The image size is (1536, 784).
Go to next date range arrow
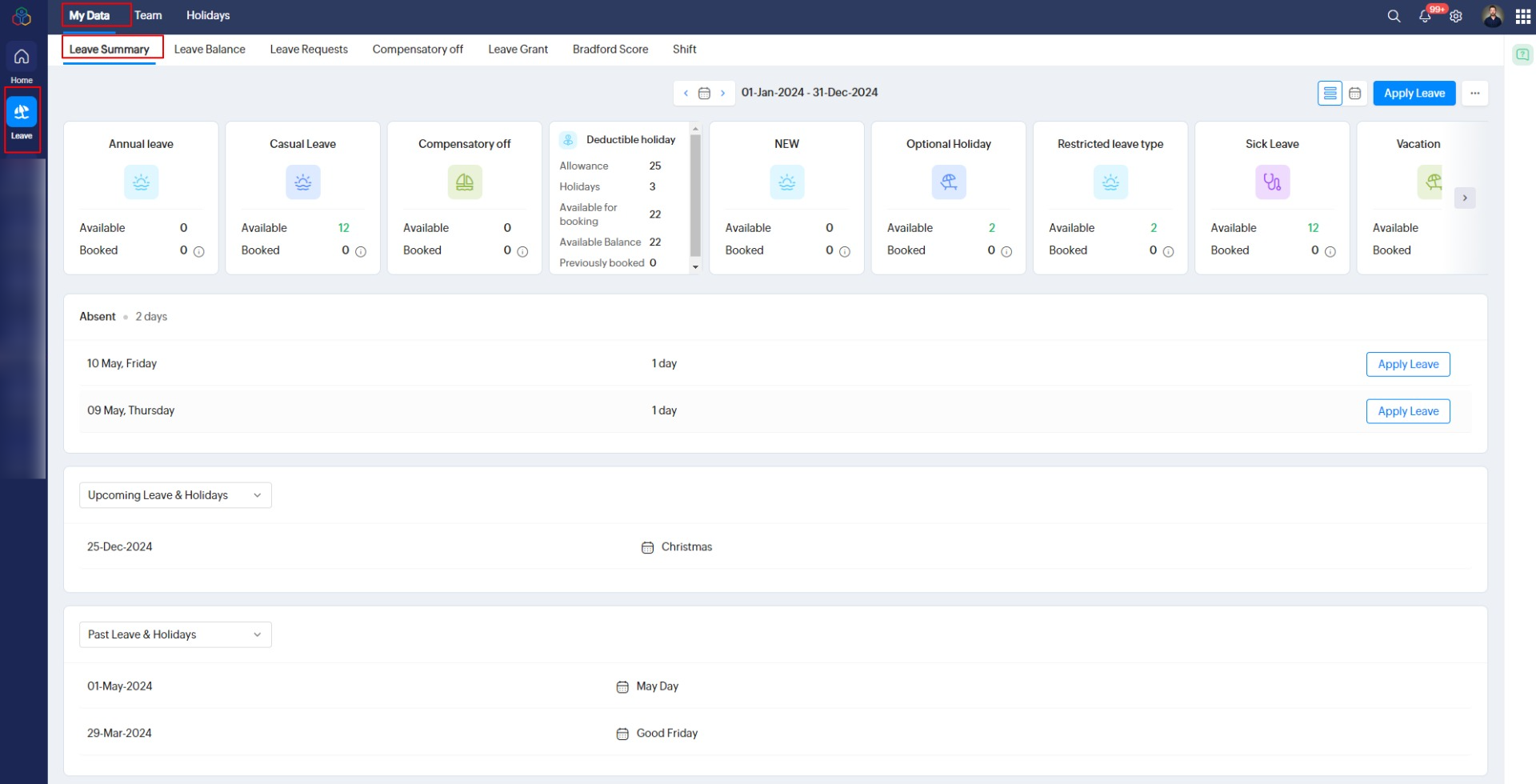(x=722, y=93)
